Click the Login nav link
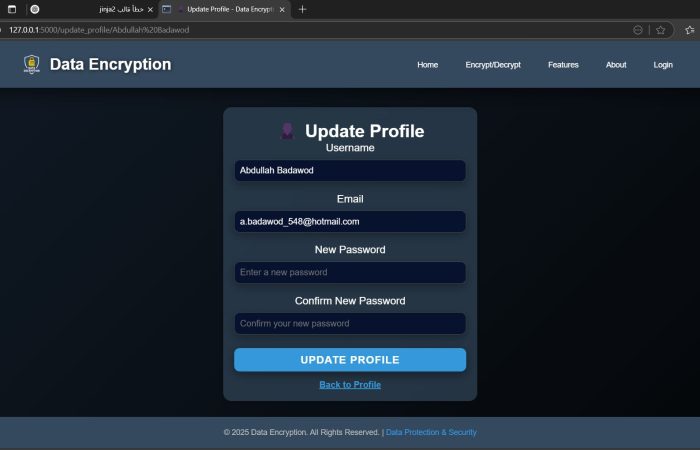 point(663,65)
